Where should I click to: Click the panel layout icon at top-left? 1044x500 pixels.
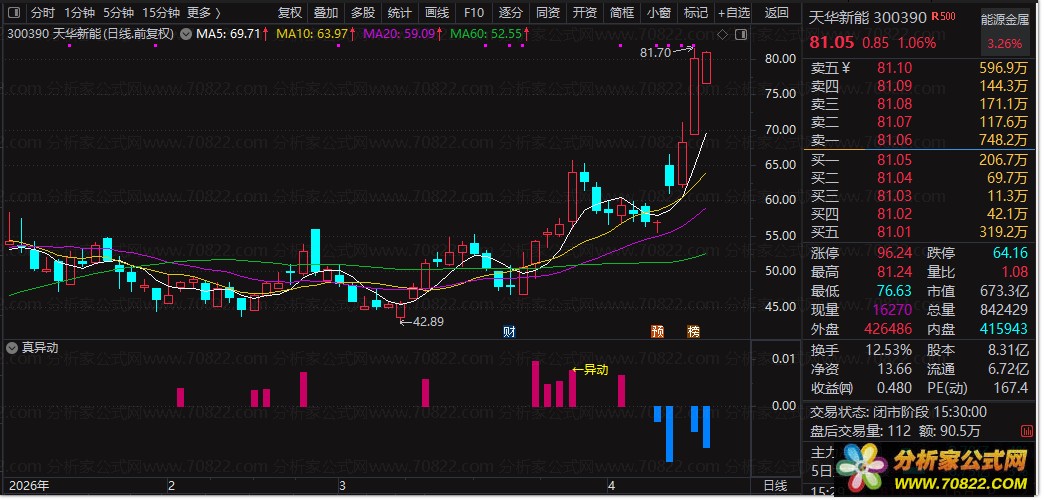12,13
